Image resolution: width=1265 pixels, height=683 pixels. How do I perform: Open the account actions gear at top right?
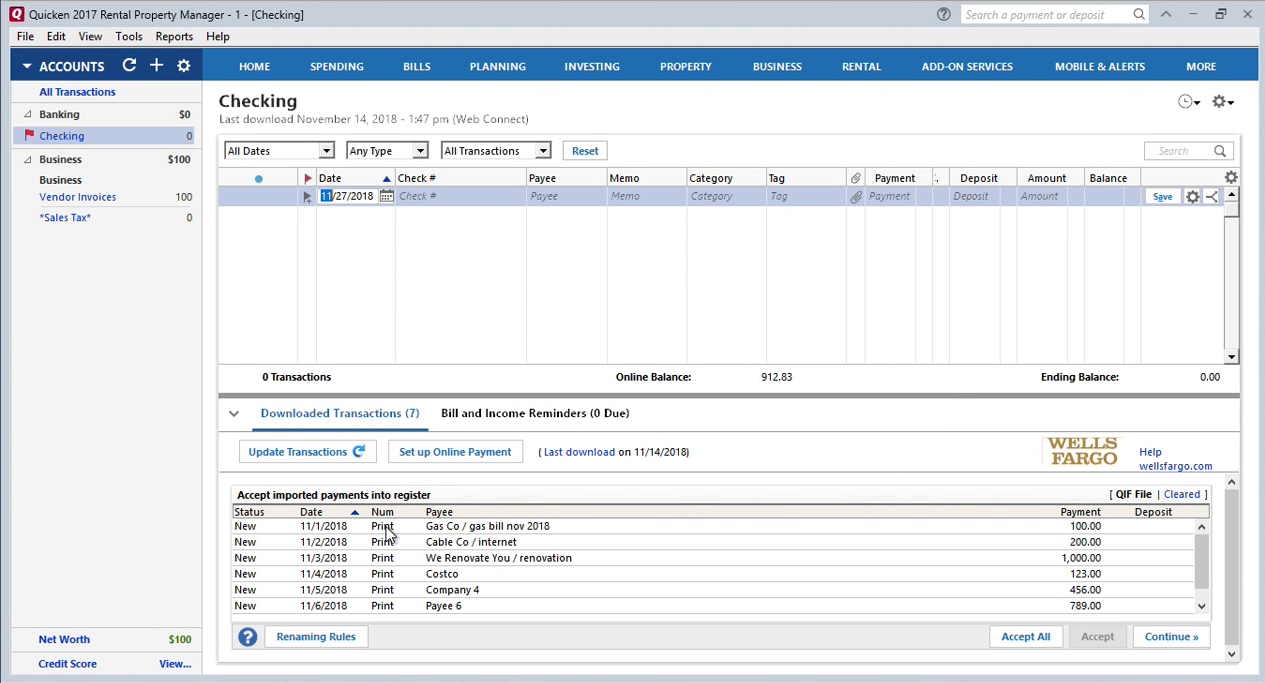[1222, 101]
